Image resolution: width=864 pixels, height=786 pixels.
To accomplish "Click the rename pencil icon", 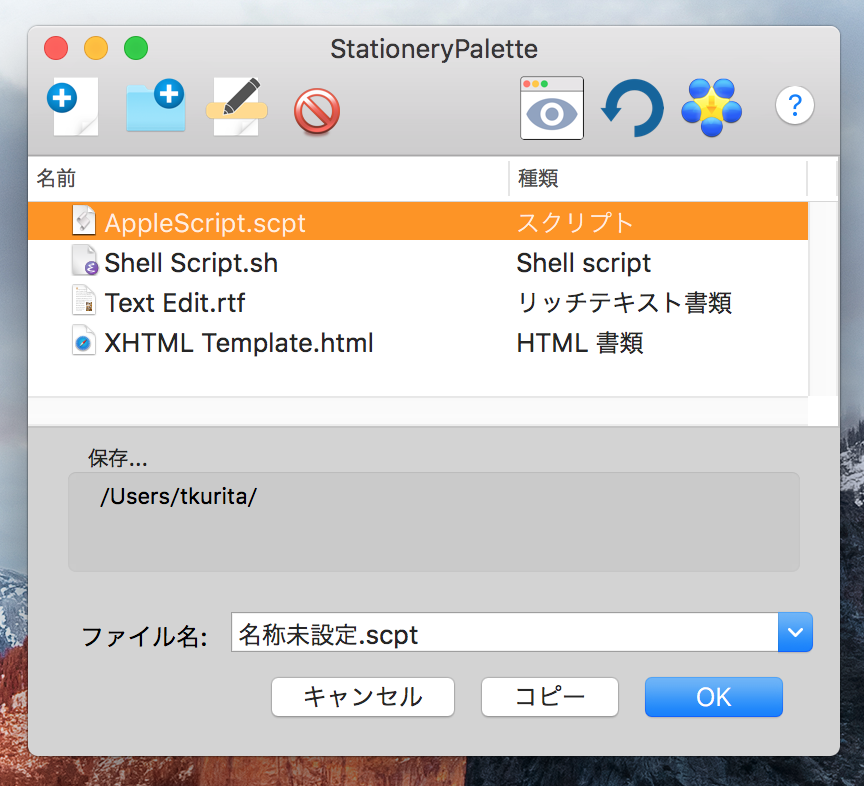I will [x=237, y=107].
